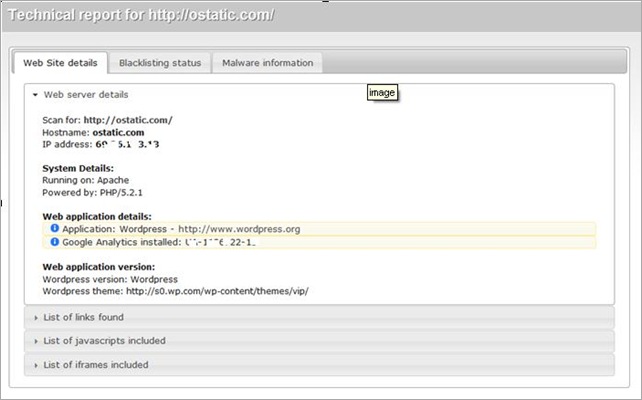Expand the List of iframes included section
The height and width of the screenshot is (400, 642).
tap(95, 365)
